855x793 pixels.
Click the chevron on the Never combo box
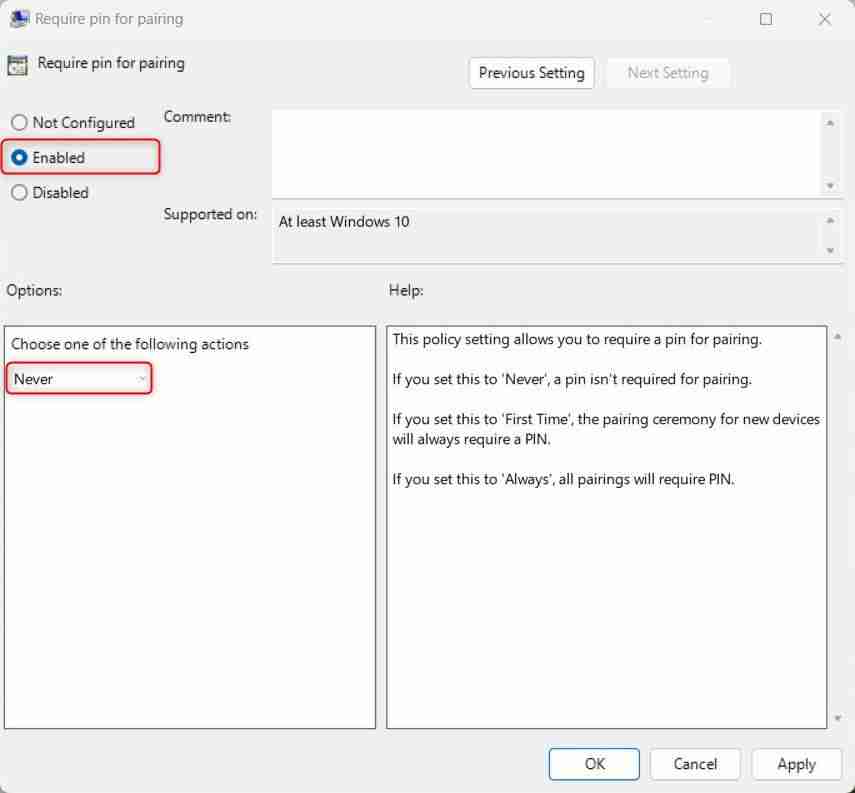(x=141, y=379)
